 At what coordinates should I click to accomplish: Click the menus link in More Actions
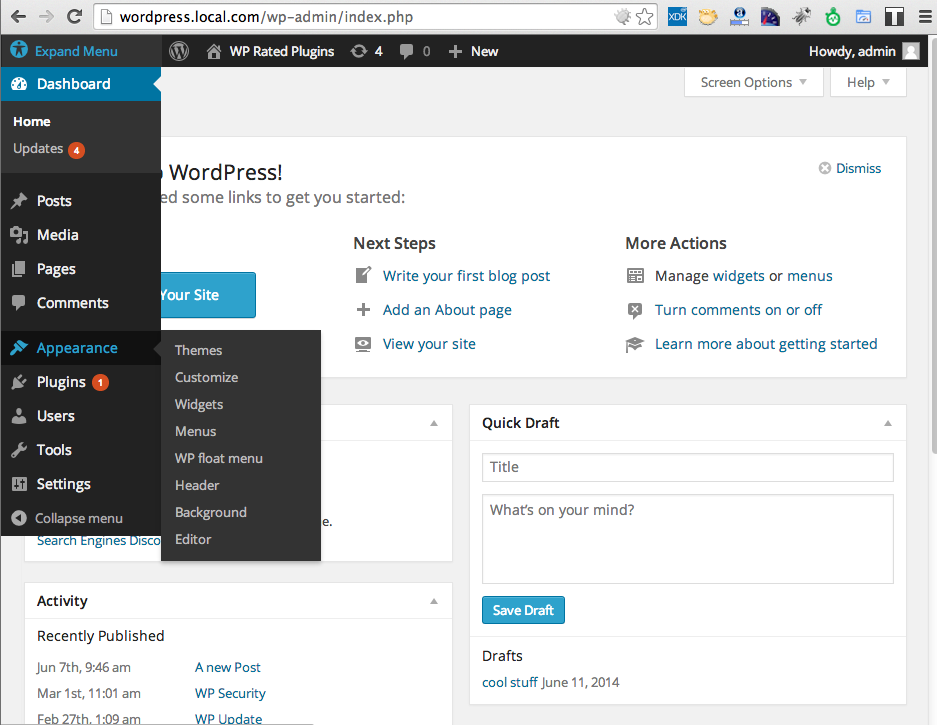tap(809, 276)
